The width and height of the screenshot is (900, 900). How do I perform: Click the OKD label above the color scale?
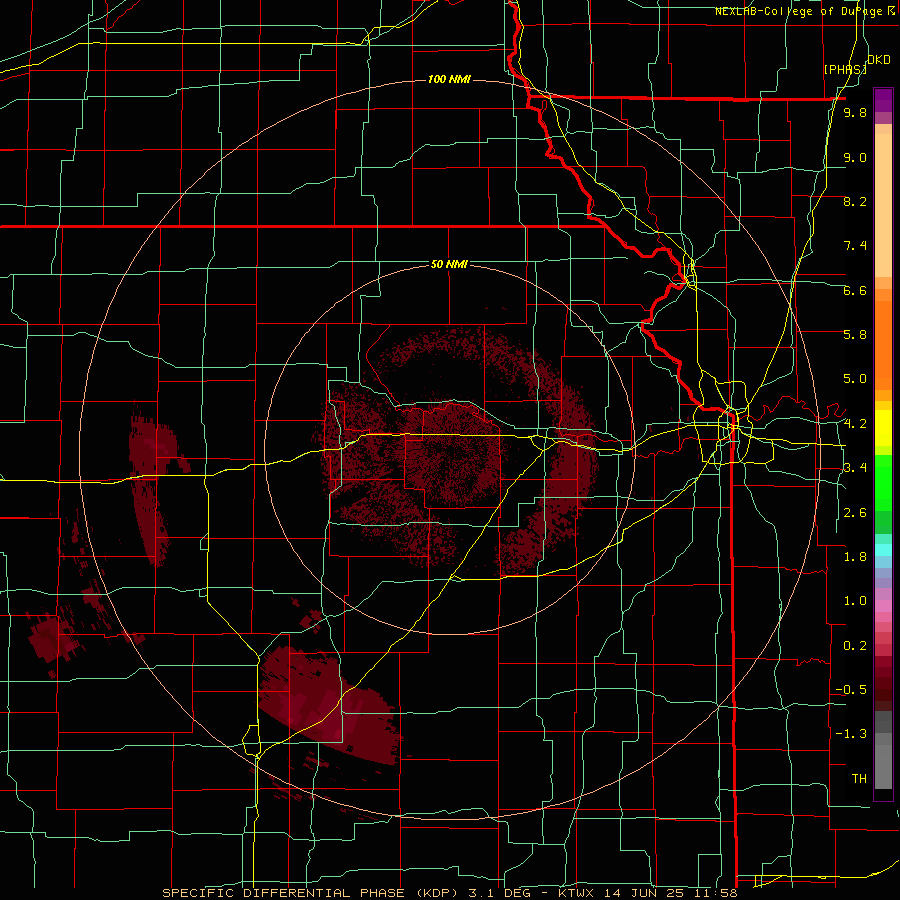coord(879,60)
